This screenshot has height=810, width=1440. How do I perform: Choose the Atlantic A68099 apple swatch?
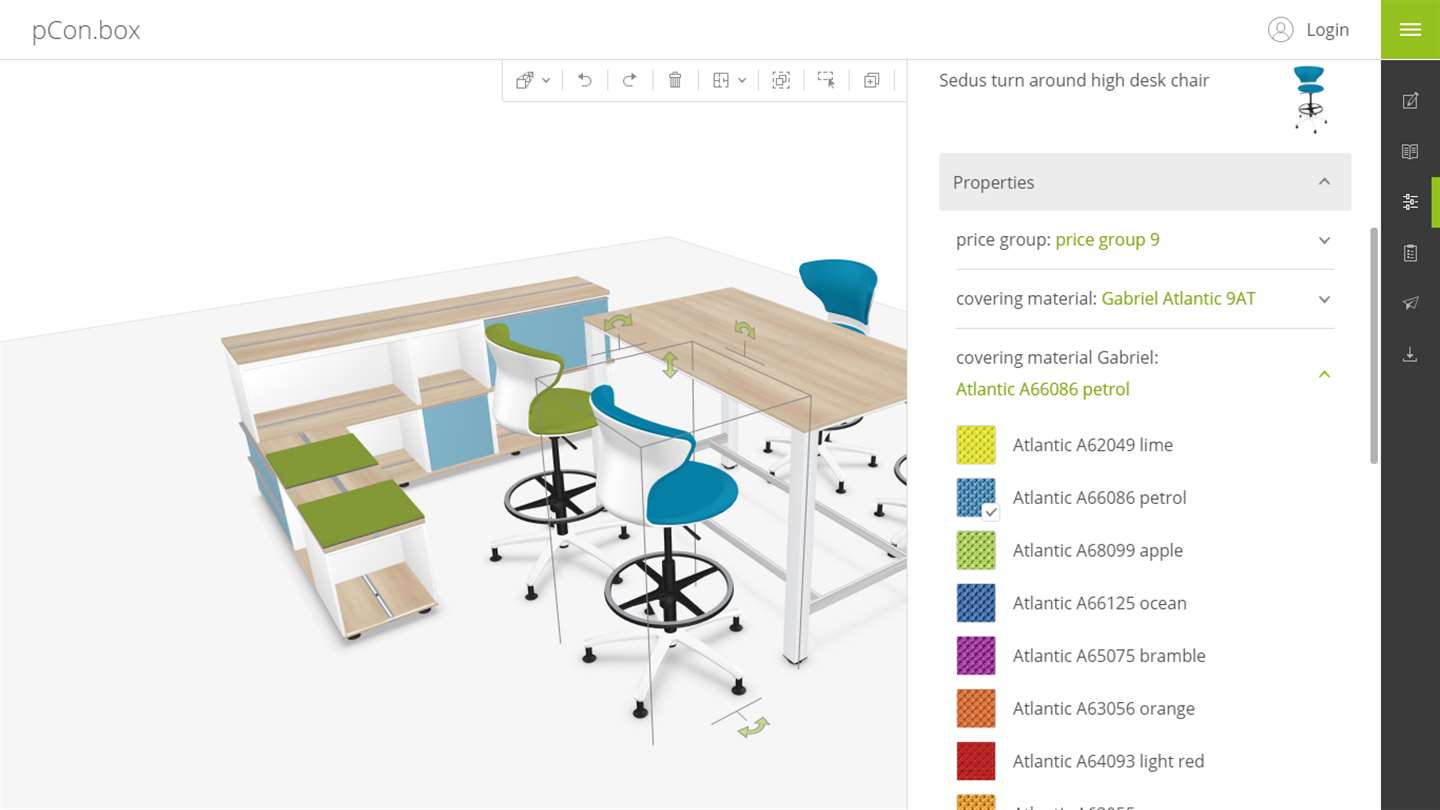coord(976,550)
